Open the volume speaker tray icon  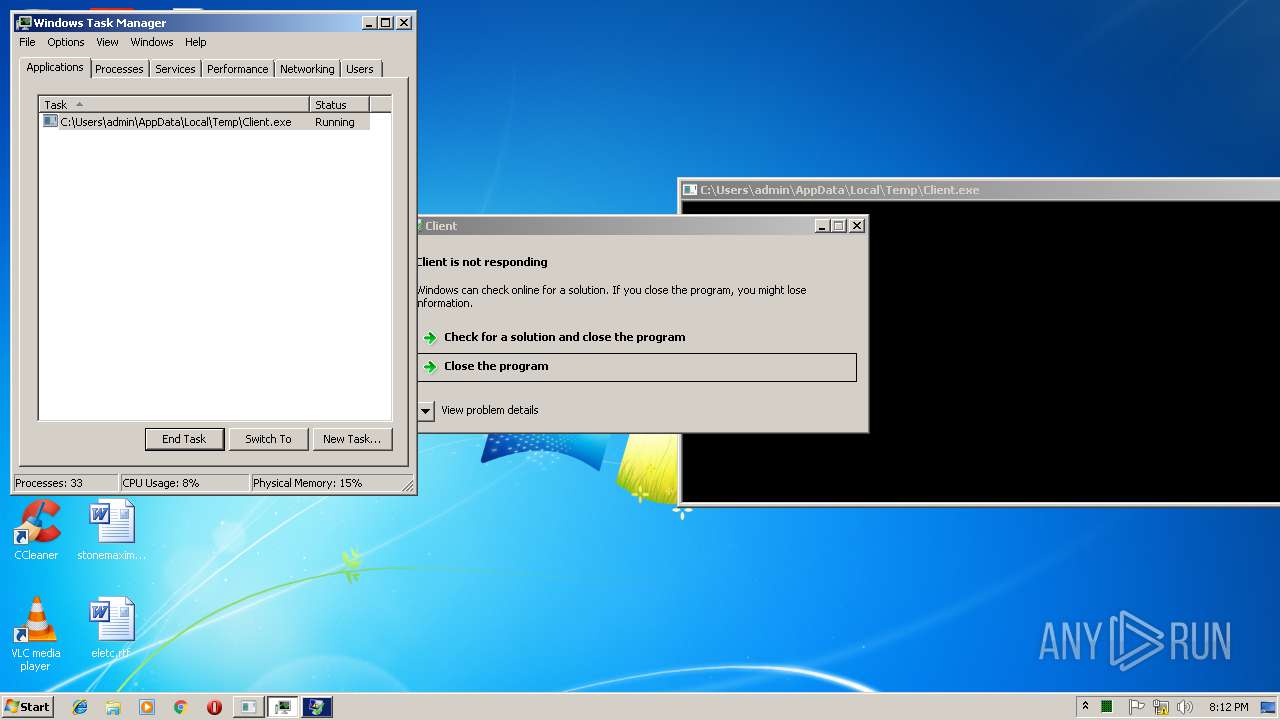1185,707
